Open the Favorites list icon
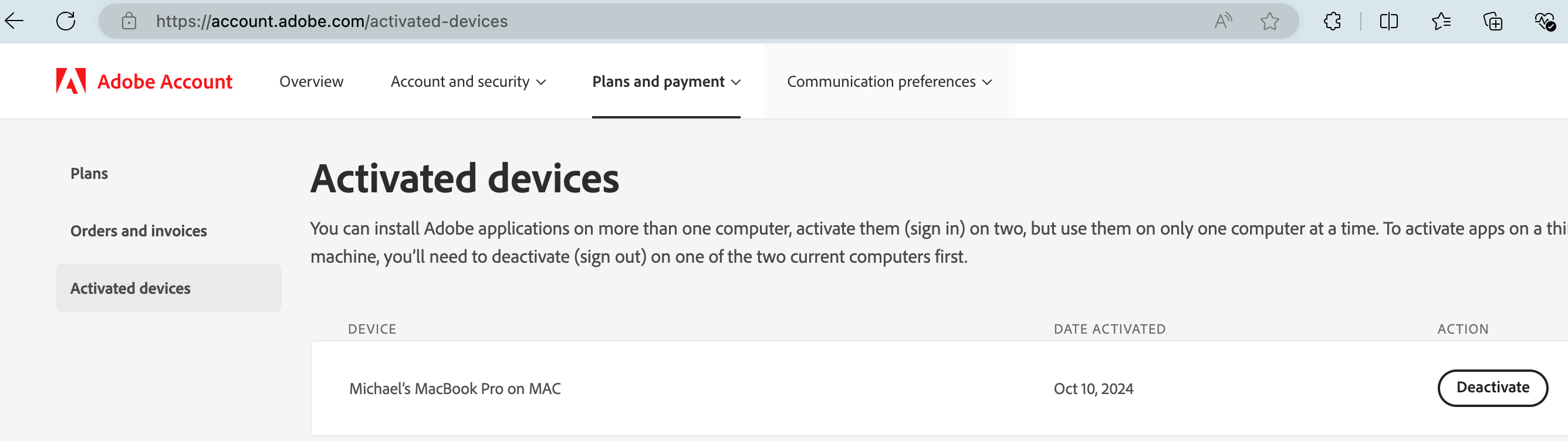The width and height of the screenshot is (1568, 441). point(1441,21)
